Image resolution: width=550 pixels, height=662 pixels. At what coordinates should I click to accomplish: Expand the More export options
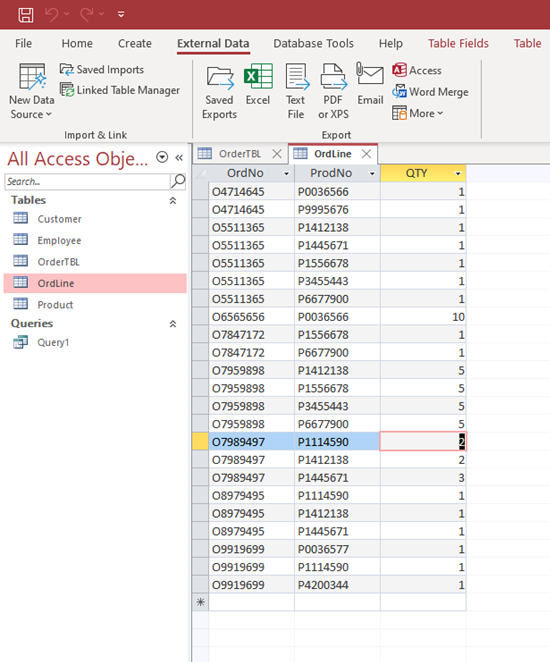[417, 113]
